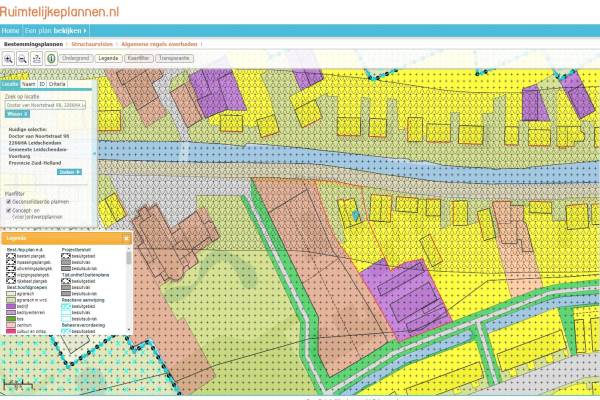Open the Transparantie control
The image size is (600, 400).
pyautogui.click(x=175, y=59)
